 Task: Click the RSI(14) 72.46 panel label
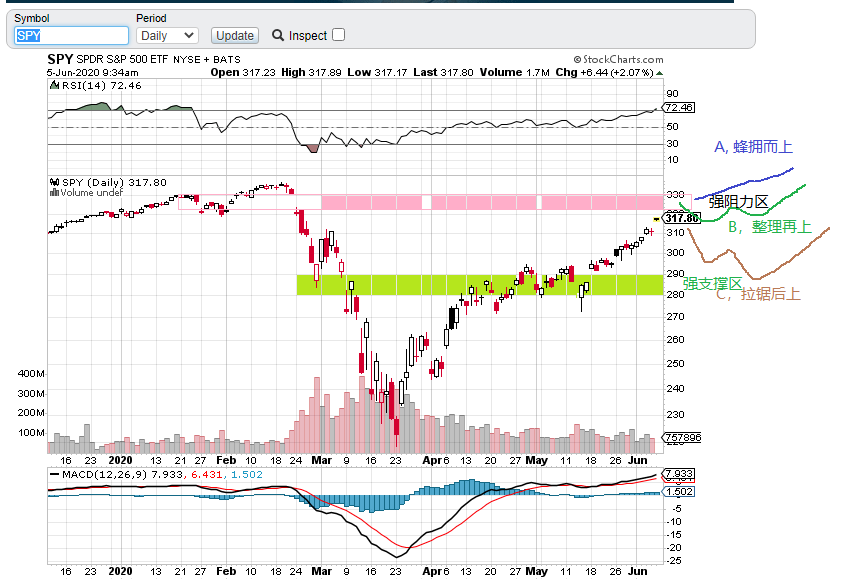pyautogui.click(x=102, y=86)
